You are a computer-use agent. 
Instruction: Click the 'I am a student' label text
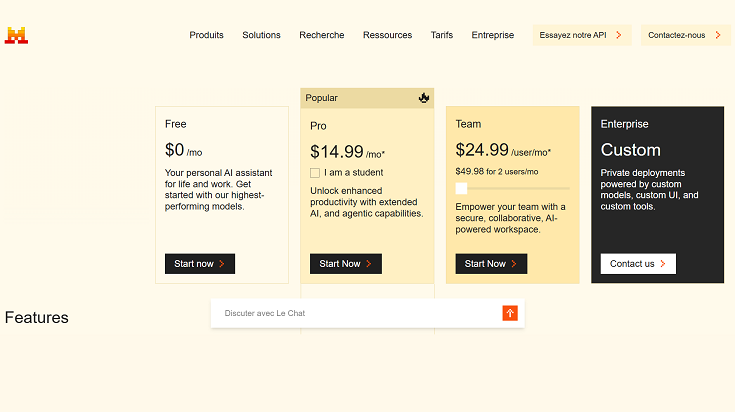(x=353, y=172)
